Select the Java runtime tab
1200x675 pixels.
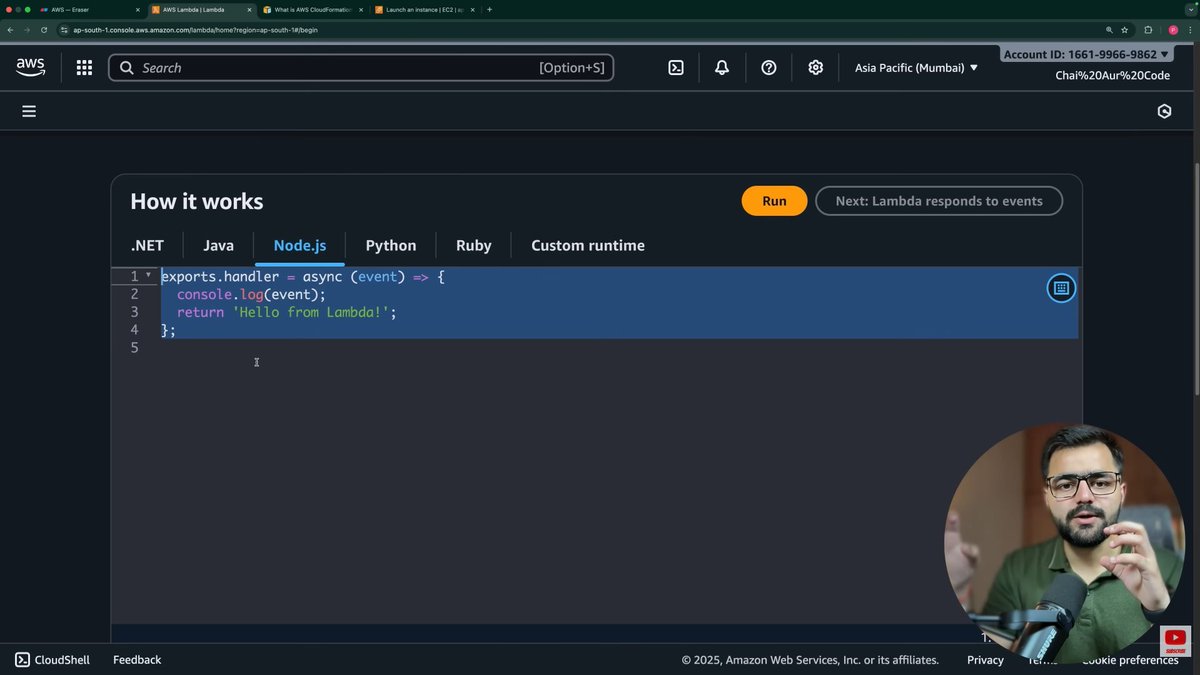[218, 246]
